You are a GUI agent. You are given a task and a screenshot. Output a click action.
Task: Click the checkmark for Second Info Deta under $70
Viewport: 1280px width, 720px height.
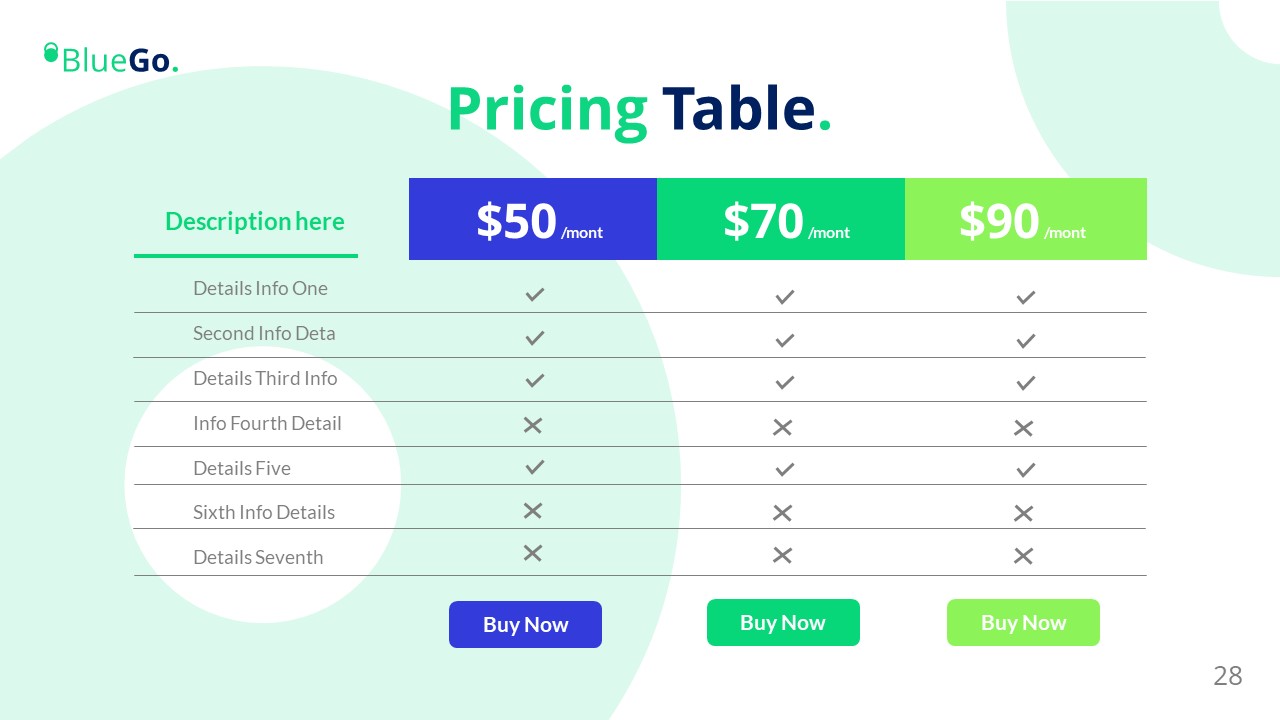point(785,340)
